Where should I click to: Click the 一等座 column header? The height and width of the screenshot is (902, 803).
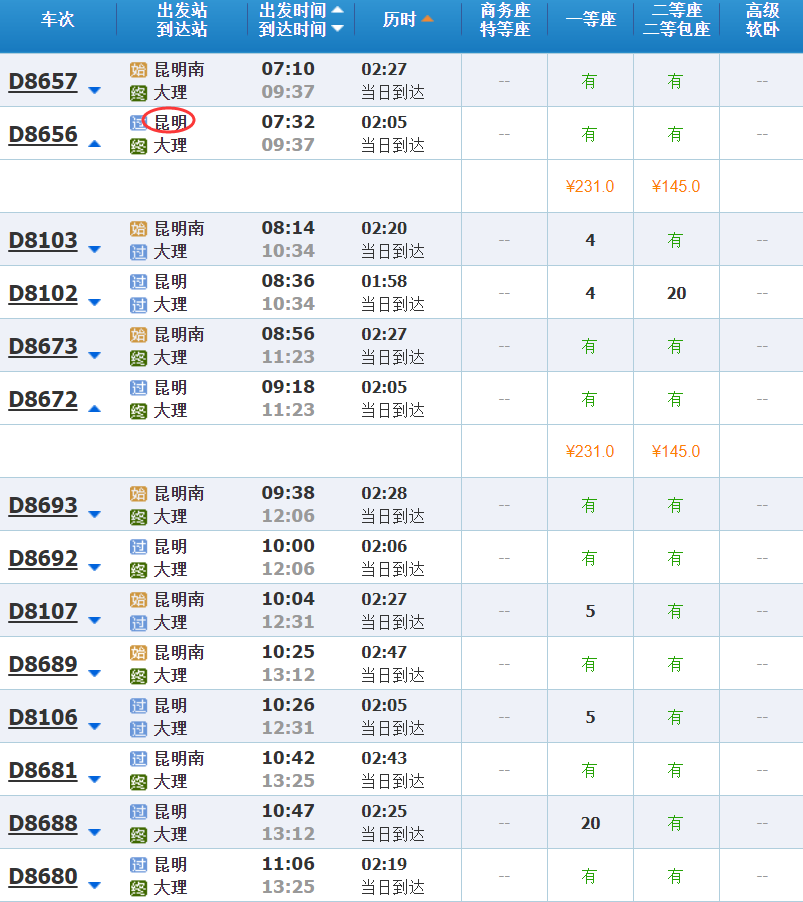point(590,20)
